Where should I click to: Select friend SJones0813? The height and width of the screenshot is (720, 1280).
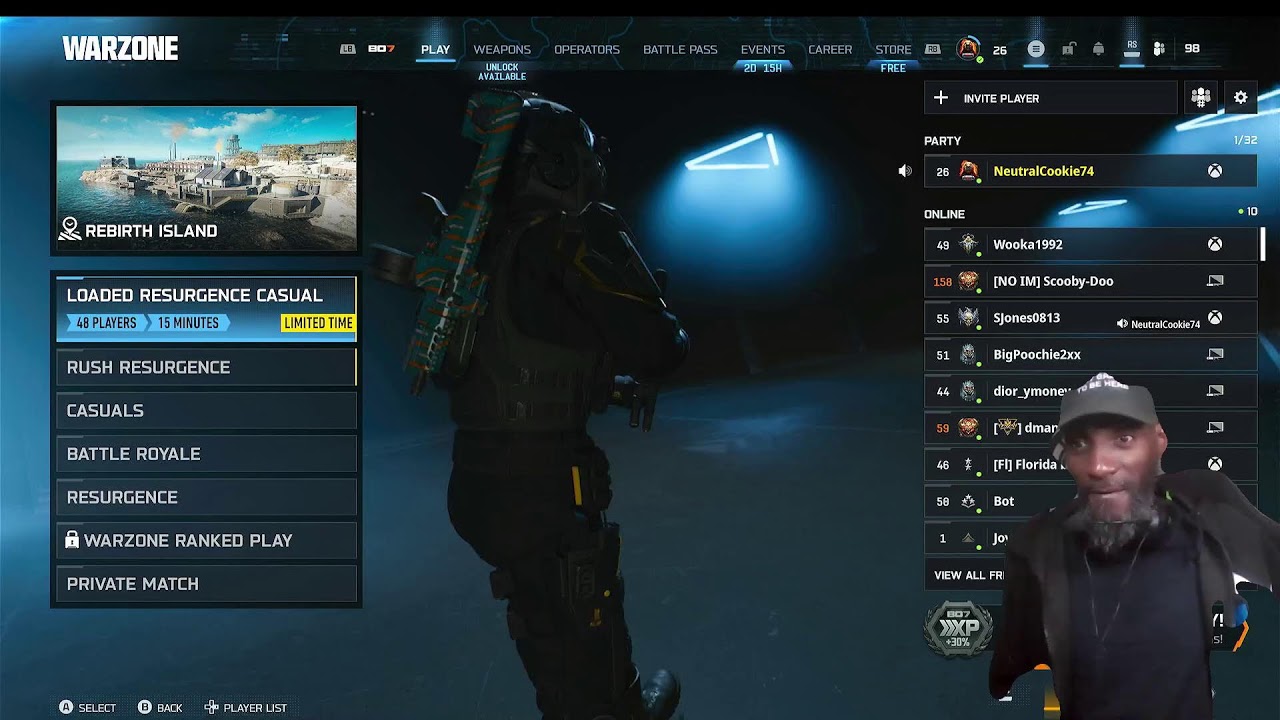pyautogui.click(x=1090, y=318)
